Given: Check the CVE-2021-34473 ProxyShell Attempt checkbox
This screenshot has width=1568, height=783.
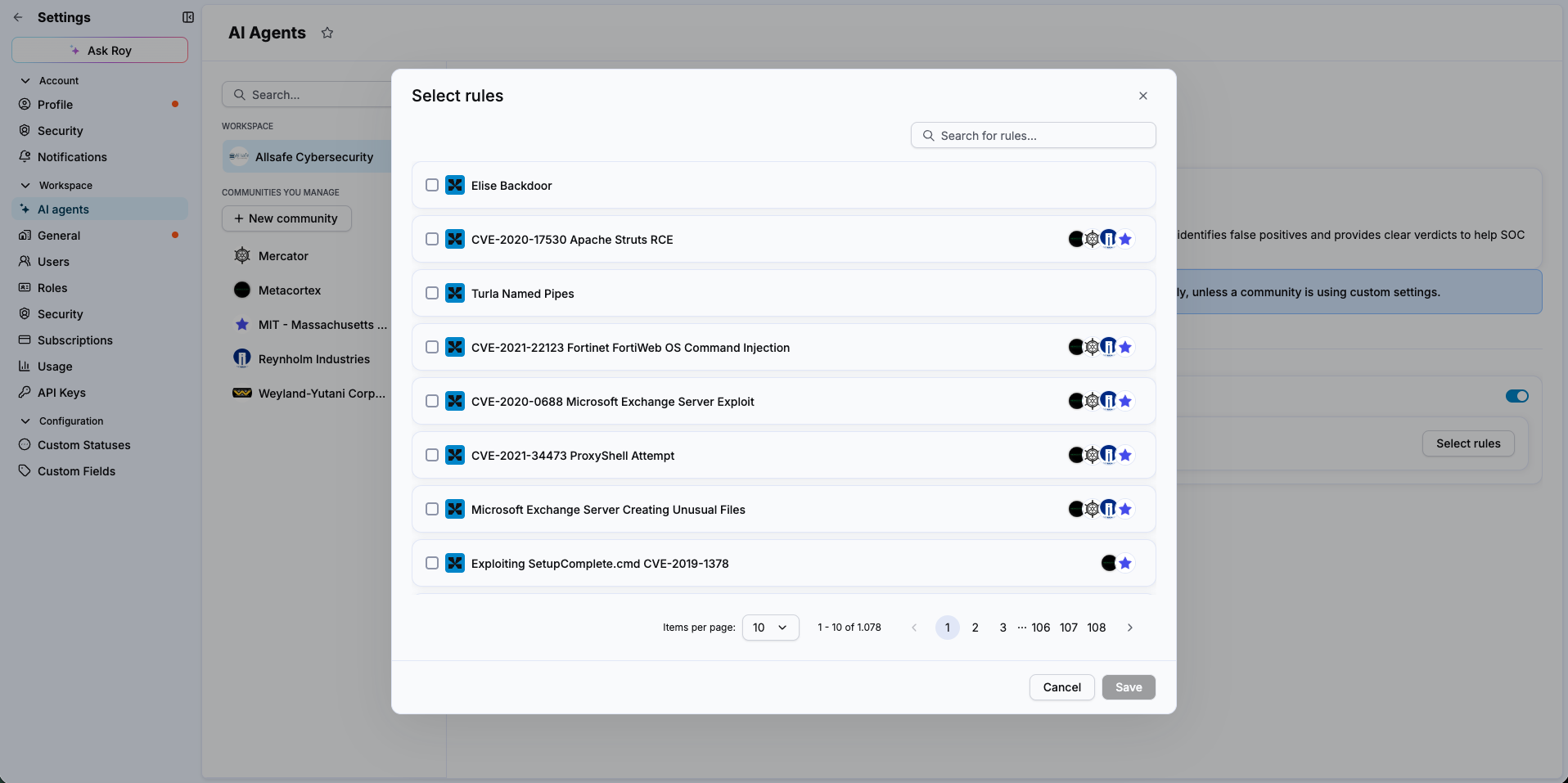Looking at the screenshot, I should (x=432, y=456).
